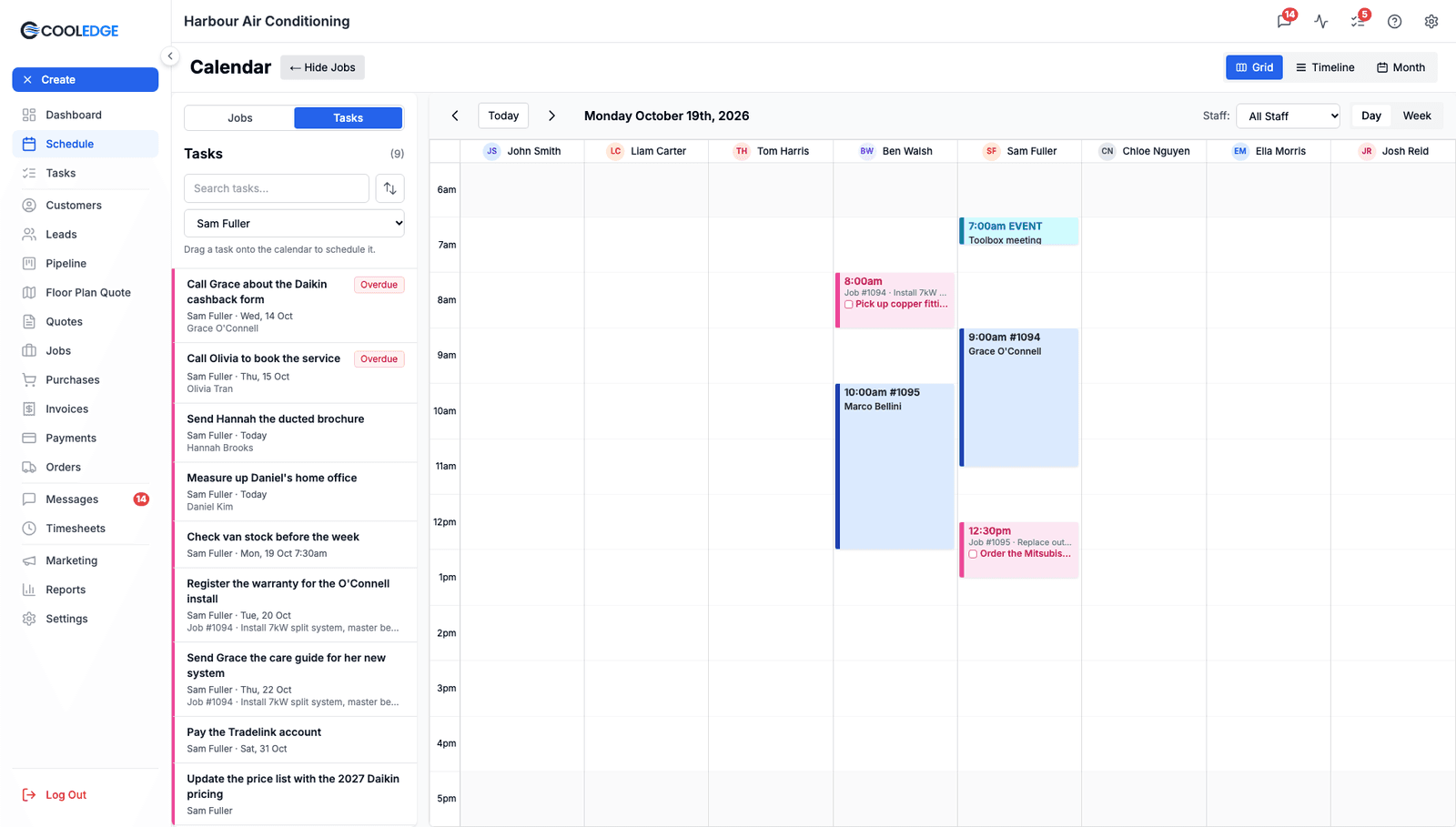Image resolution: width=1456 pixels, height=827 pixels.
Task: Select the Measure up Daniel's home office task
Action: [295, 492]
